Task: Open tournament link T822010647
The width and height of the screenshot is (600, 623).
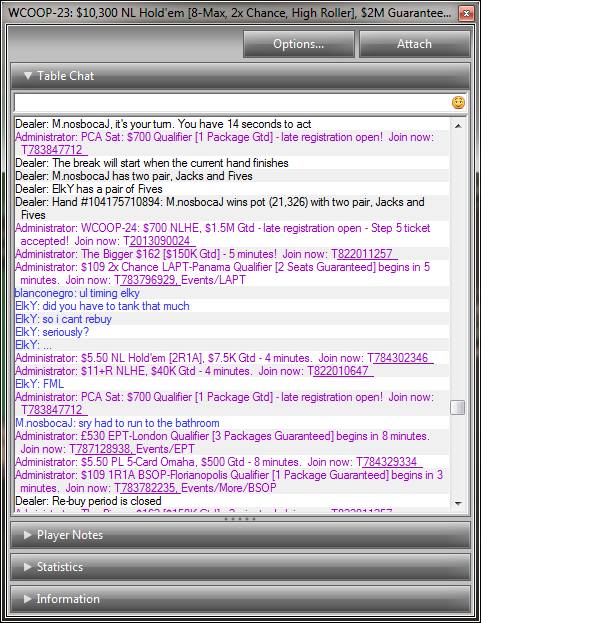Action: coord(341,371)
